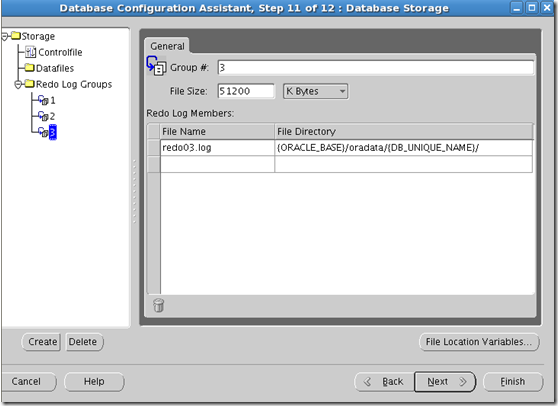
Task: Maximize the Database Configuration Assistant window
Action: tap(532, 8)
